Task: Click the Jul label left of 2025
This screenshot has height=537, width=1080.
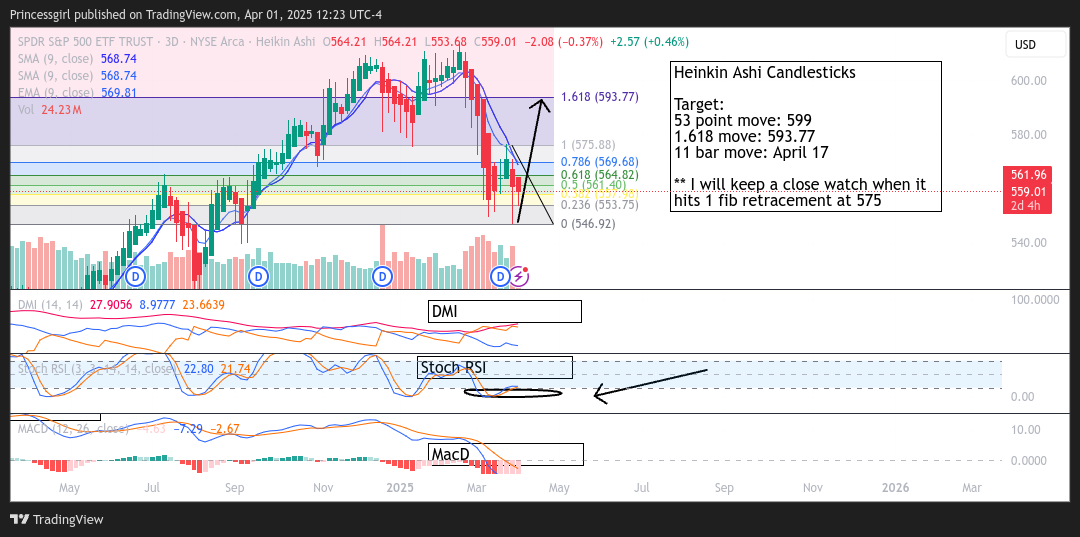Action: 153,488
